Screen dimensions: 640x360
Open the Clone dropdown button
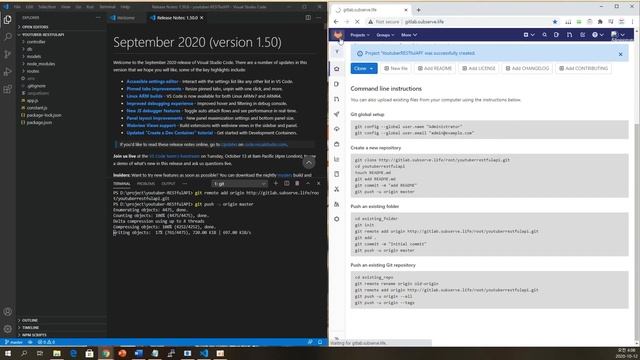coord(364,69)
